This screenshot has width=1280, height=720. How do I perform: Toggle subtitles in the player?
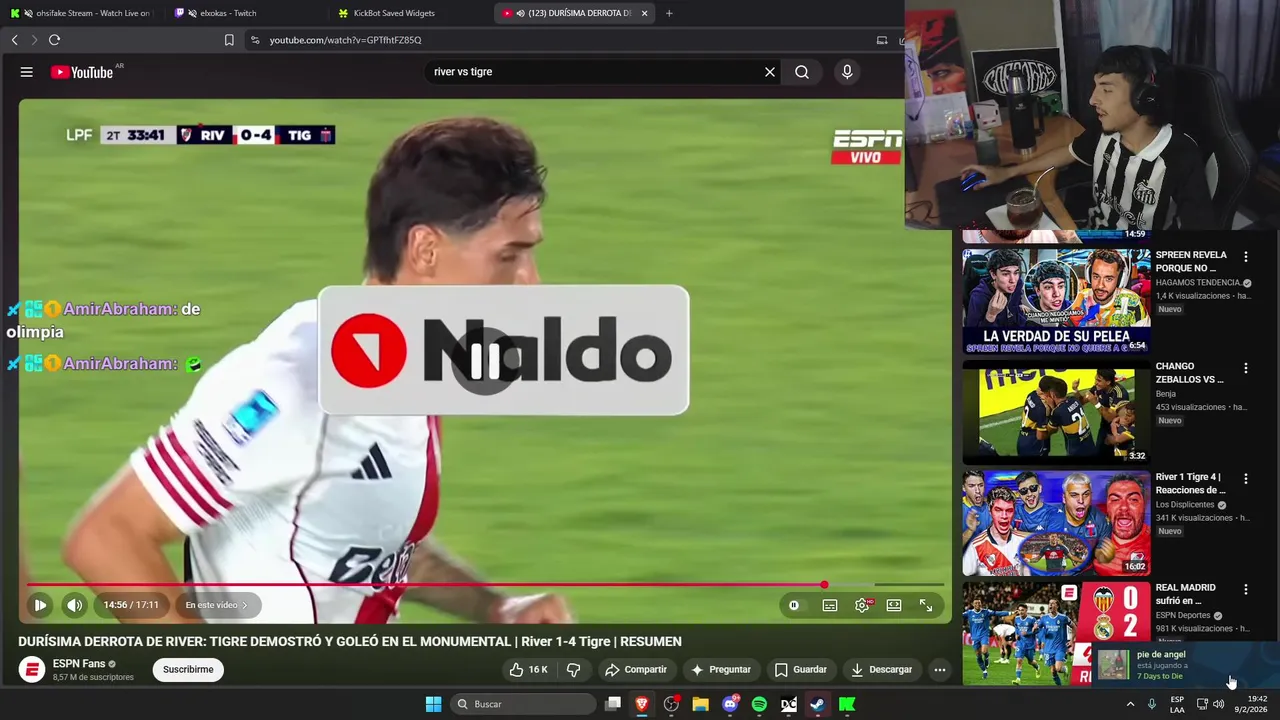tap(830, 605)
